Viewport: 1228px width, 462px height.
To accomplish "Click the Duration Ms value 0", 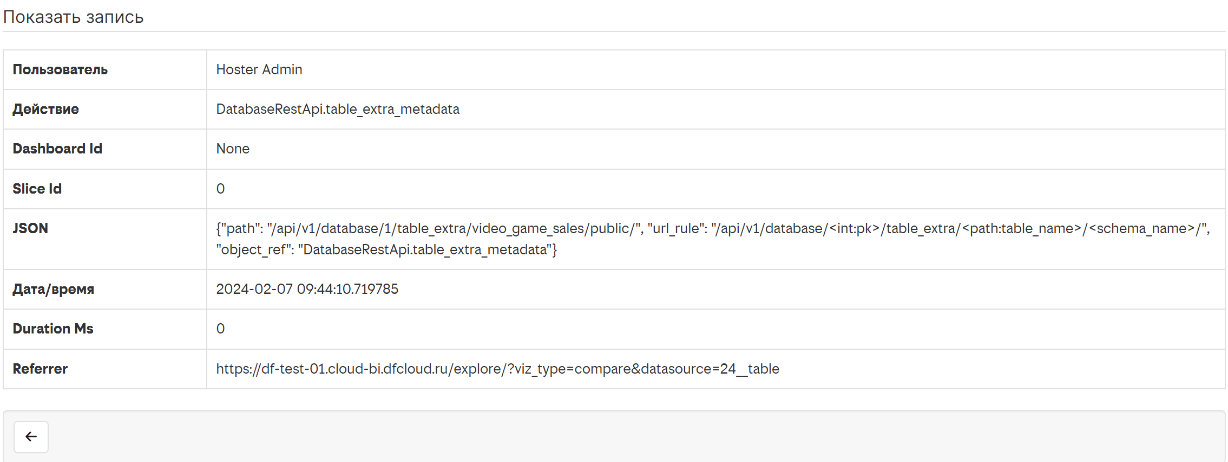I will point(221,329).
